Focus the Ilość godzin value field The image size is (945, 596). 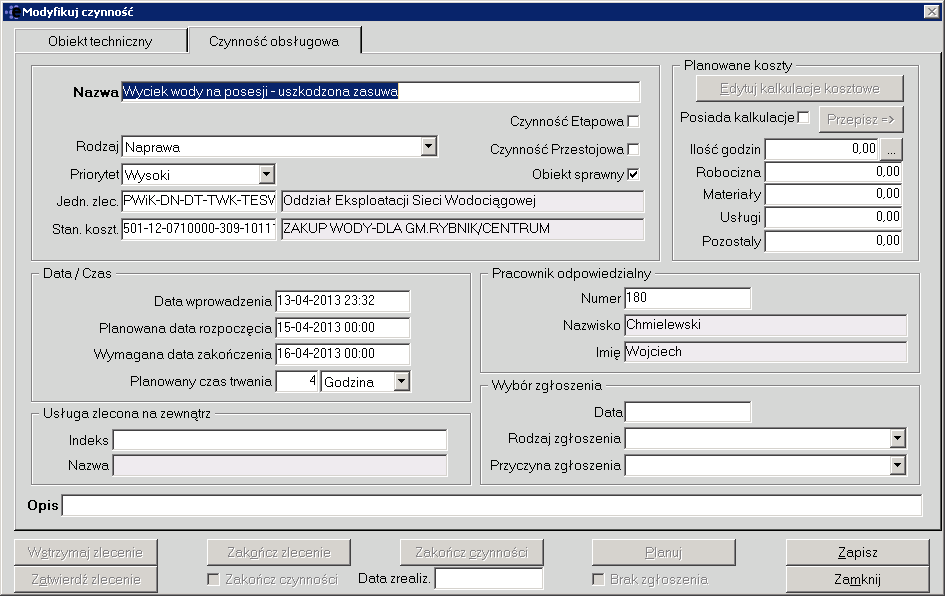[822, 149]
